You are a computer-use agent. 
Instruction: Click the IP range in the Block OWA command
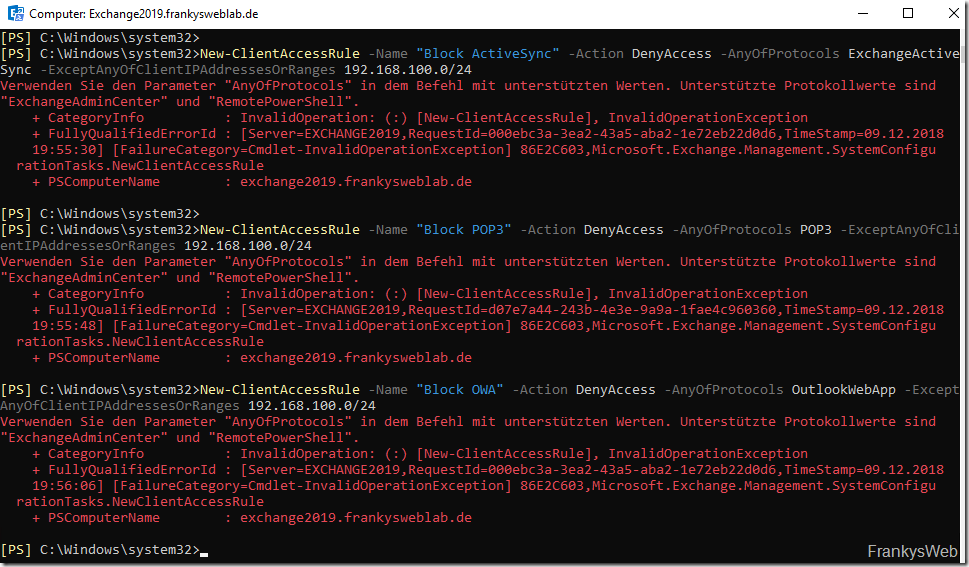coord(311,406)
